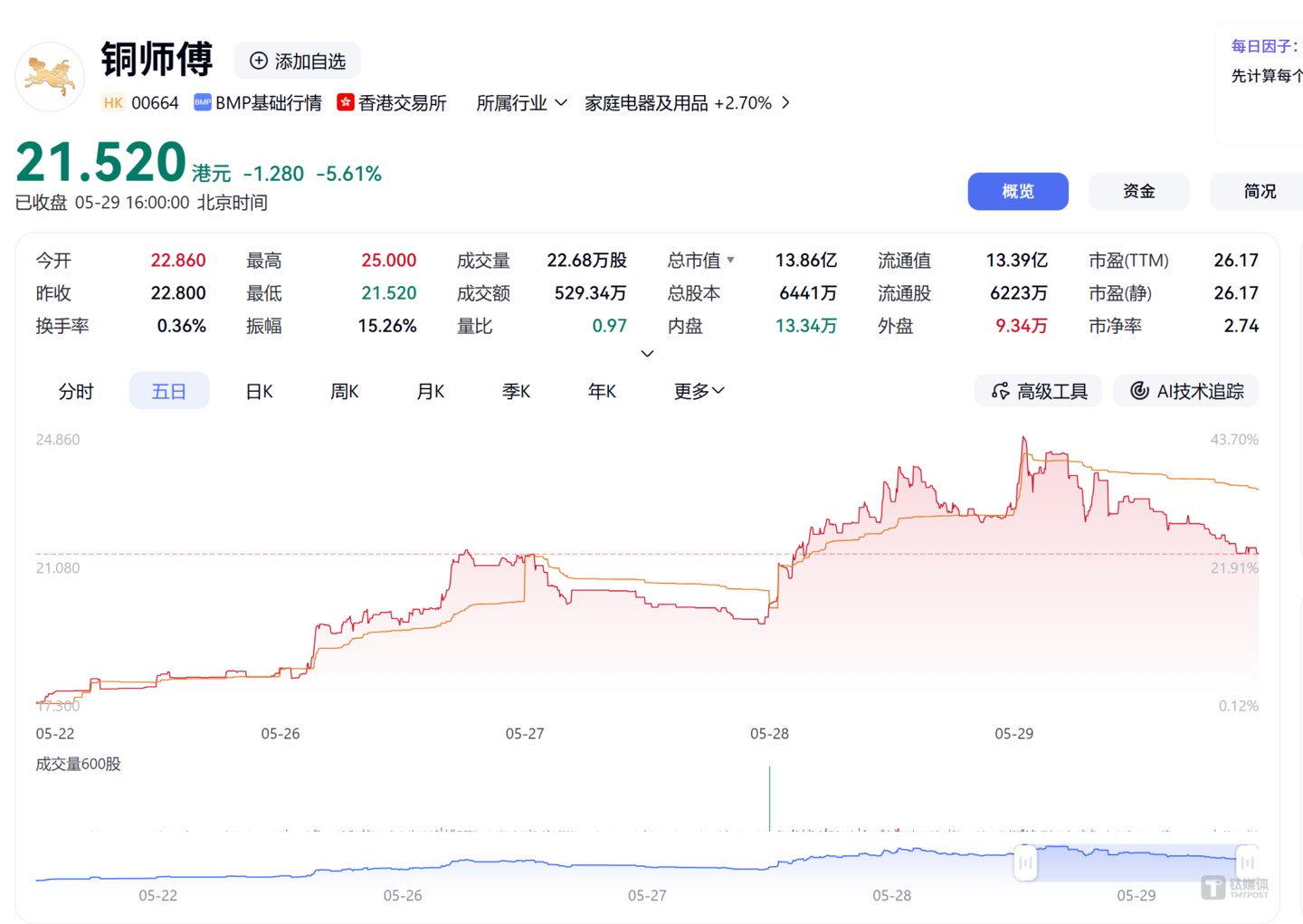Open AI技术追踪 tracking

1186,391
